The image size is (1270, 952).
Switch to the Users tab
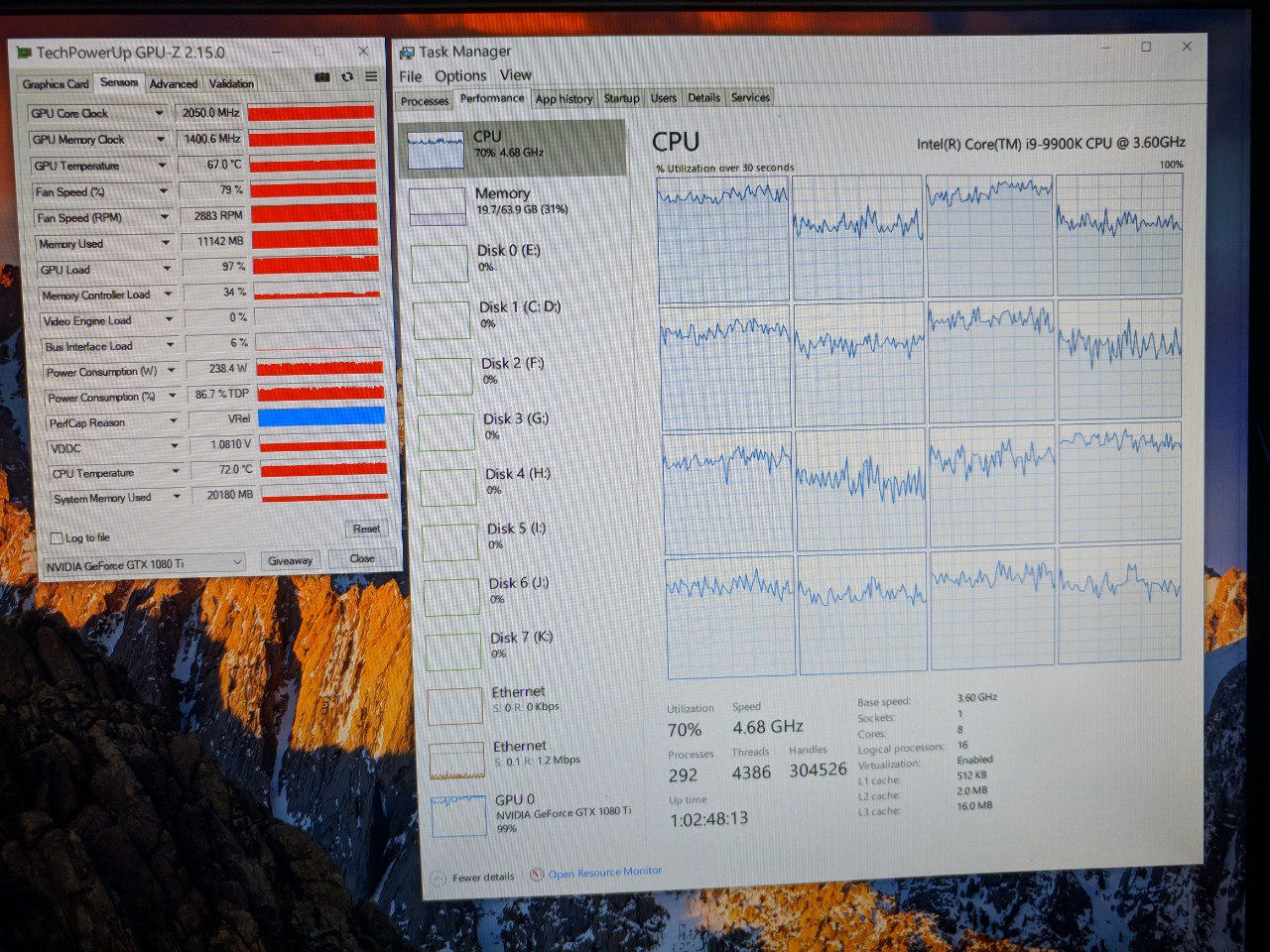[x=664, y=98]
